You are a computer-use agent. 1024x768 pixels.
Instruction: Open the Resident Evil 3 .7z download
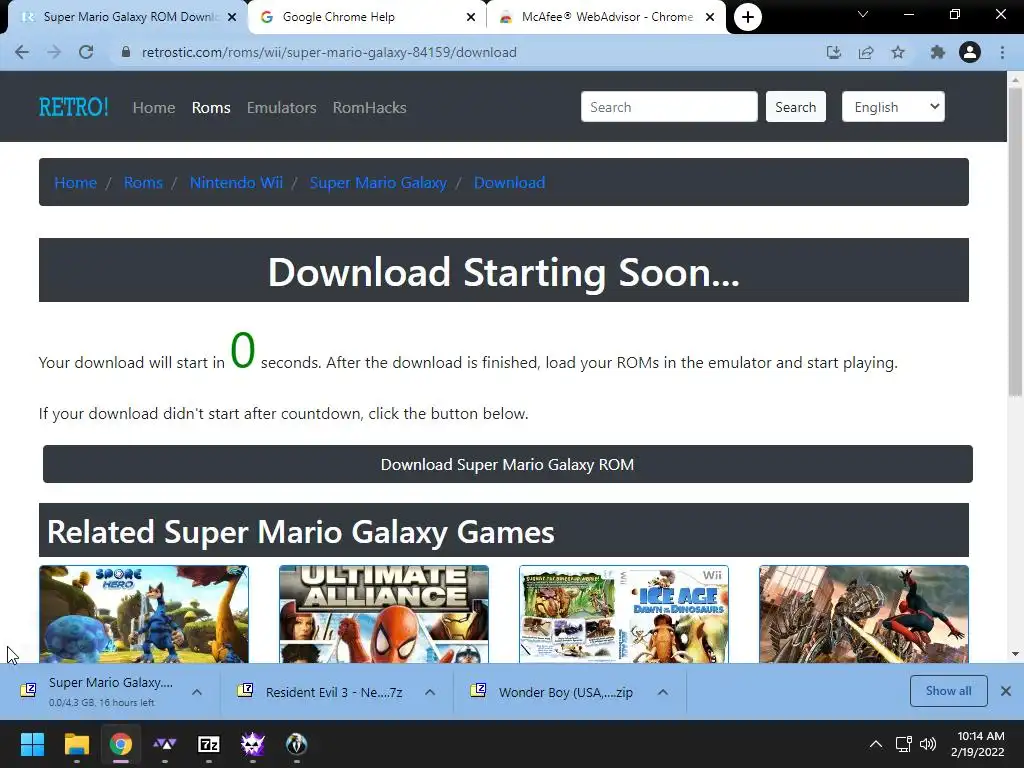pyautogui.click(x=323, y=692)
